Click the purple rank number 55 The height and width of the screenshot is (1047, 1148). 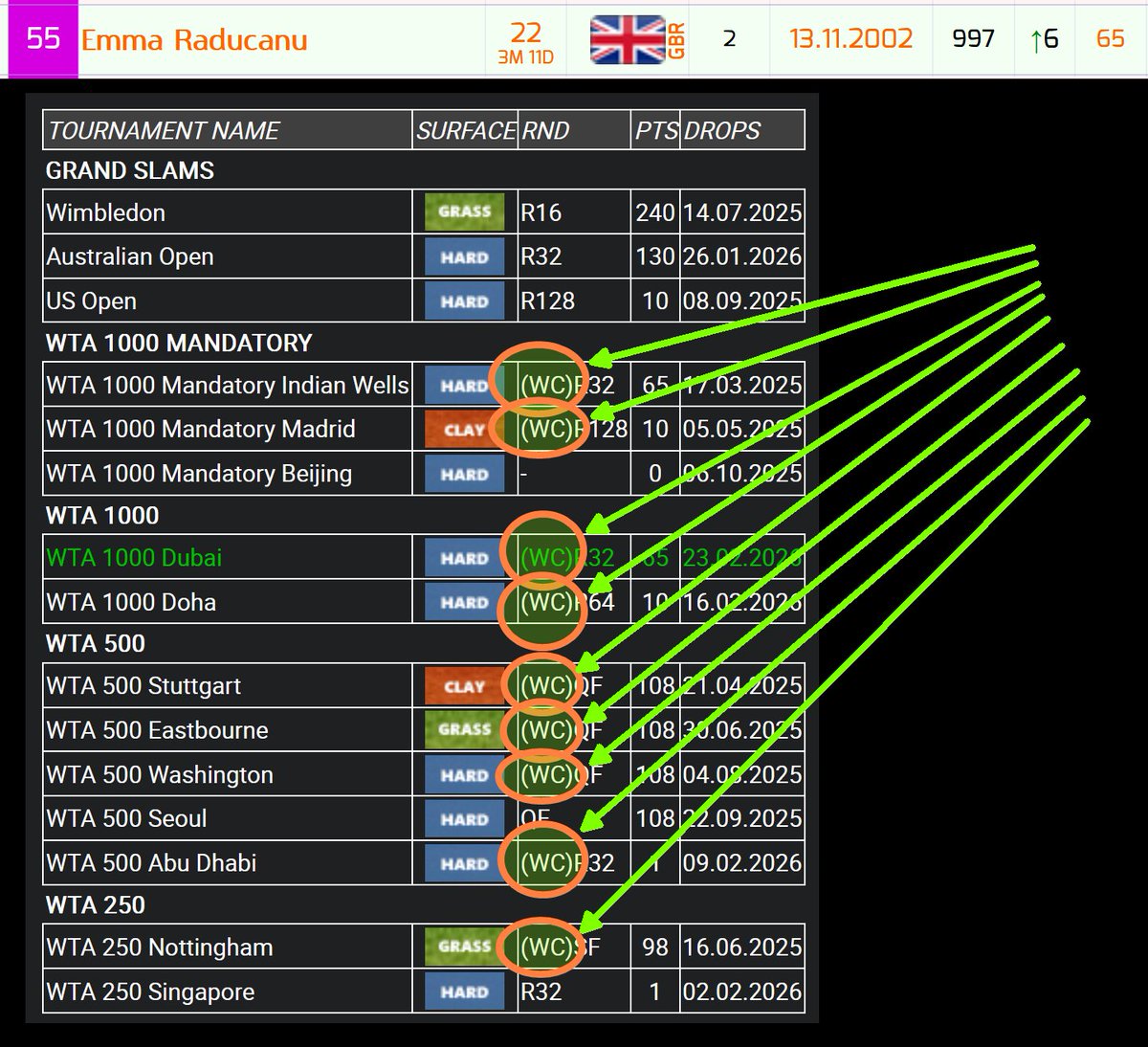tap(43, 39)
